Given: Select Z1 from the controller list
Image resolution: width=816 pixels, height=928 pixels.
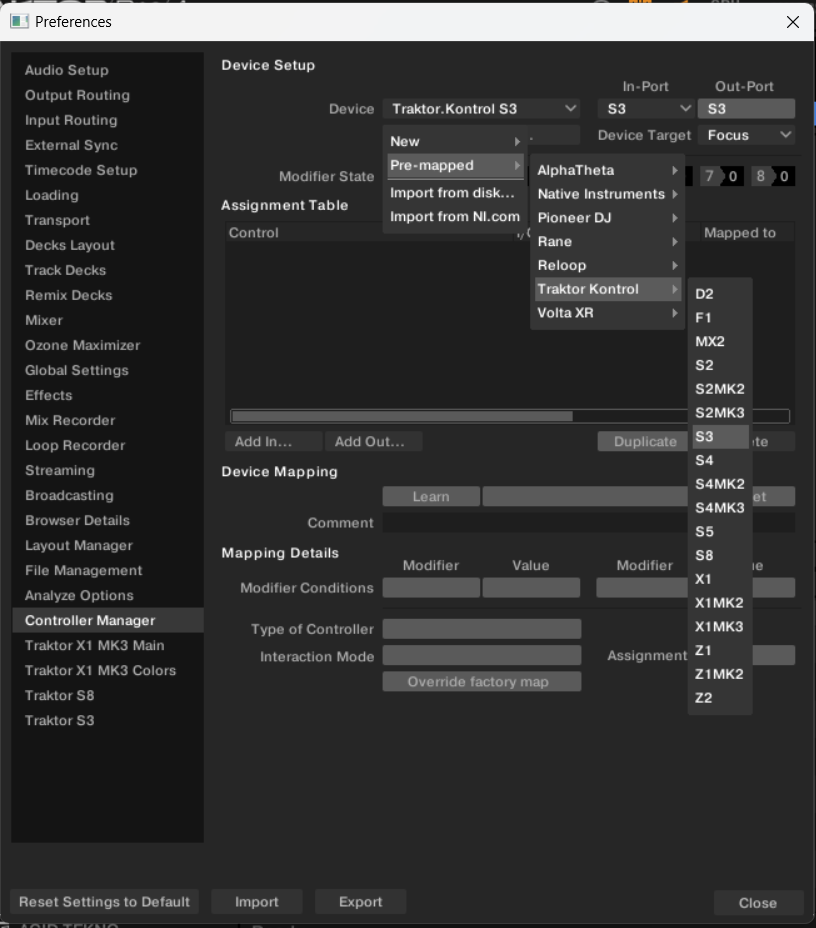Looking at the screenshot, I should pyautogui.click(x=720, y=650).
